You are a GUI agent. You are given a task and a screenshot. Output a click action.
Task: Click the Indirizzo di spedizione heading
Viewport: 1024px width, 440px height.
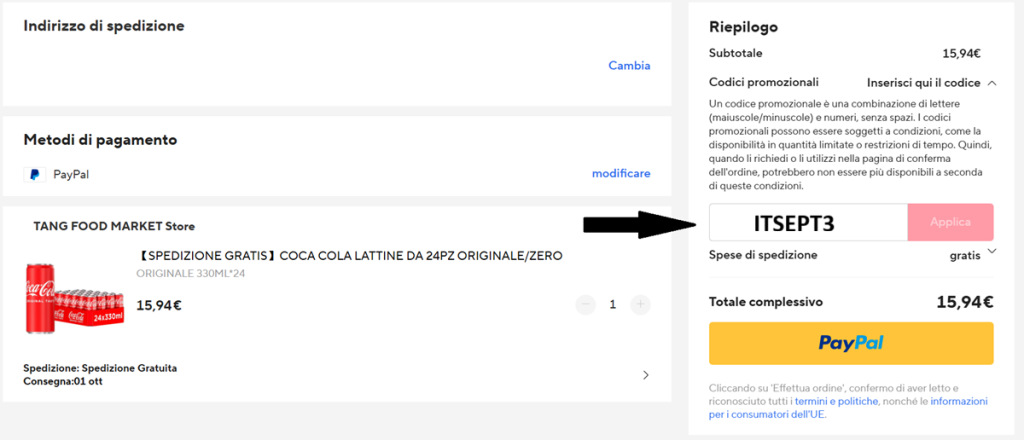(104, 26)
